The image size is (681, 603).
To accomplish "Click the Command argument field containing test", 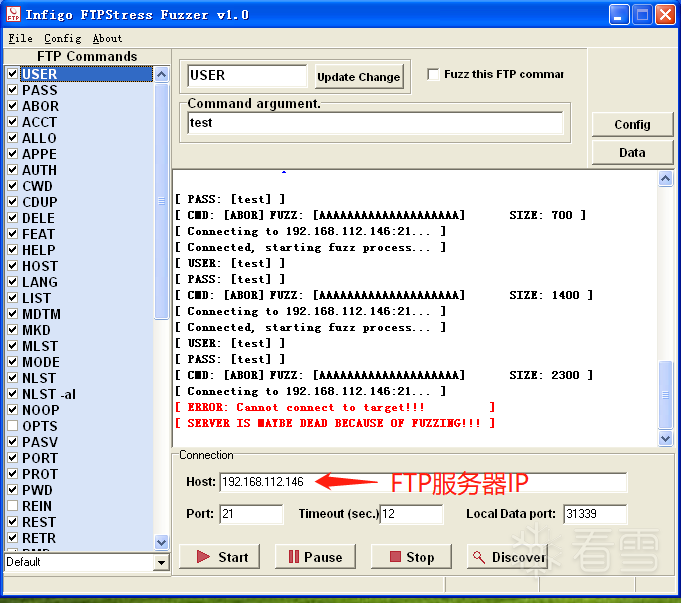I will 375,123.
